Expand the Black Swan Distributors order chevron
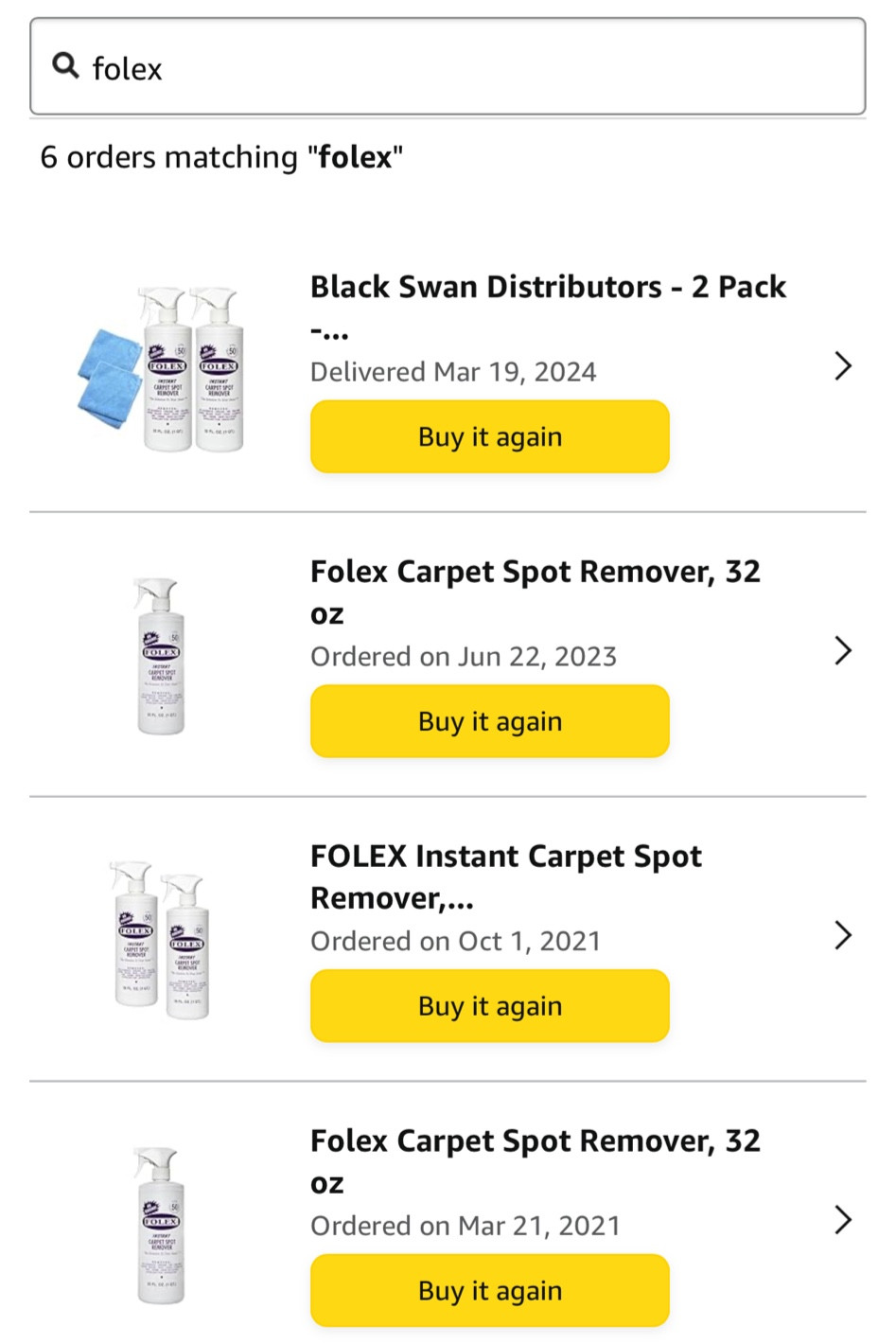896x1344 pixels. pyautogui.click(x=843, y=366)
